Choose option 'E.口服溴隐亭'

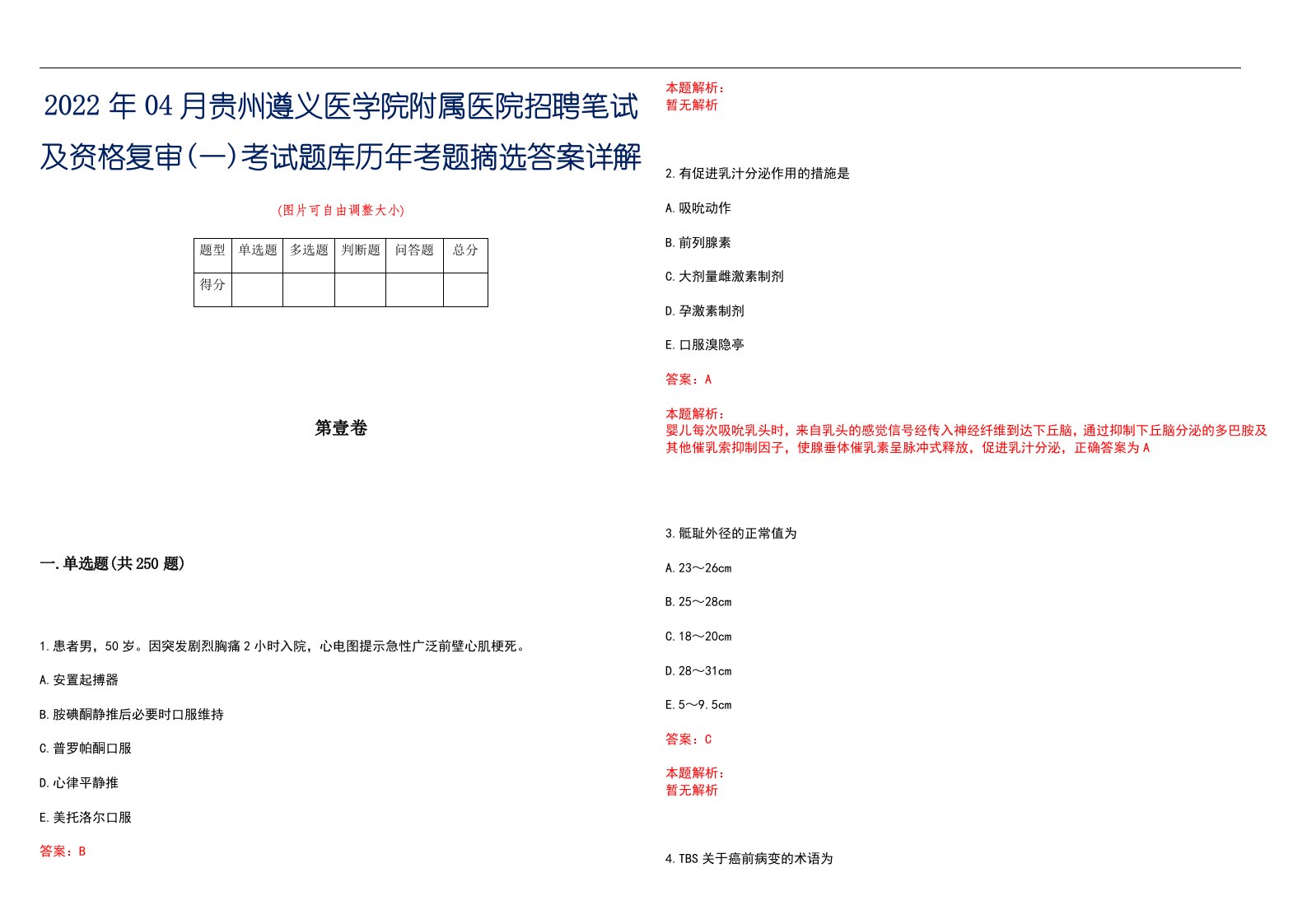705,345
